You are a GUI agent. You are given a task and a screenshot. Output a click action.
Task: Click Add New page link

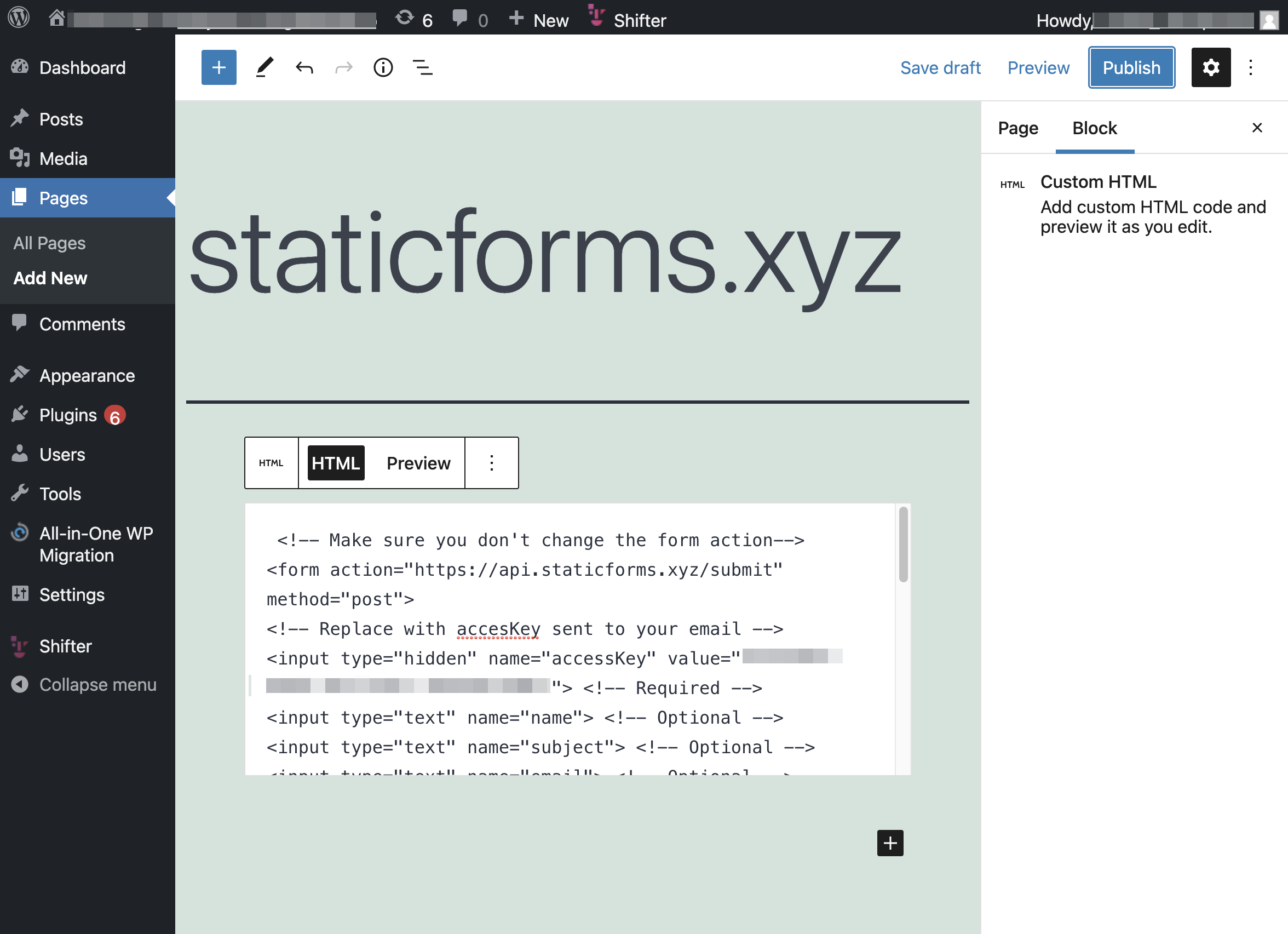[50, 278]
